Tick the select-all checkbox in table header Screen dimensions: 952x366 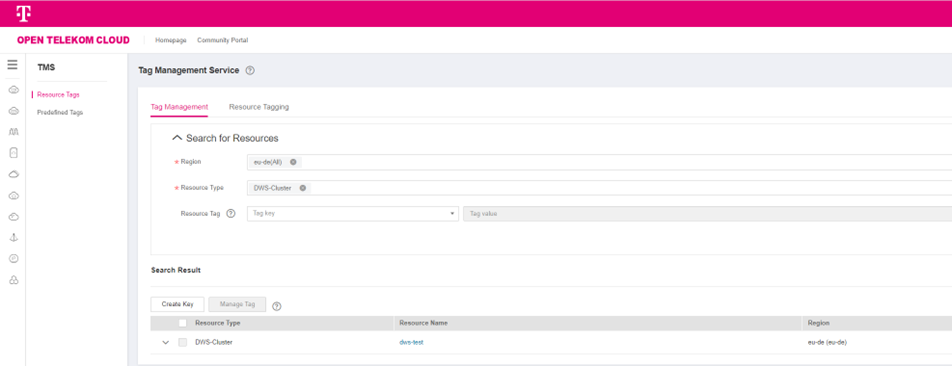[182, 323]
